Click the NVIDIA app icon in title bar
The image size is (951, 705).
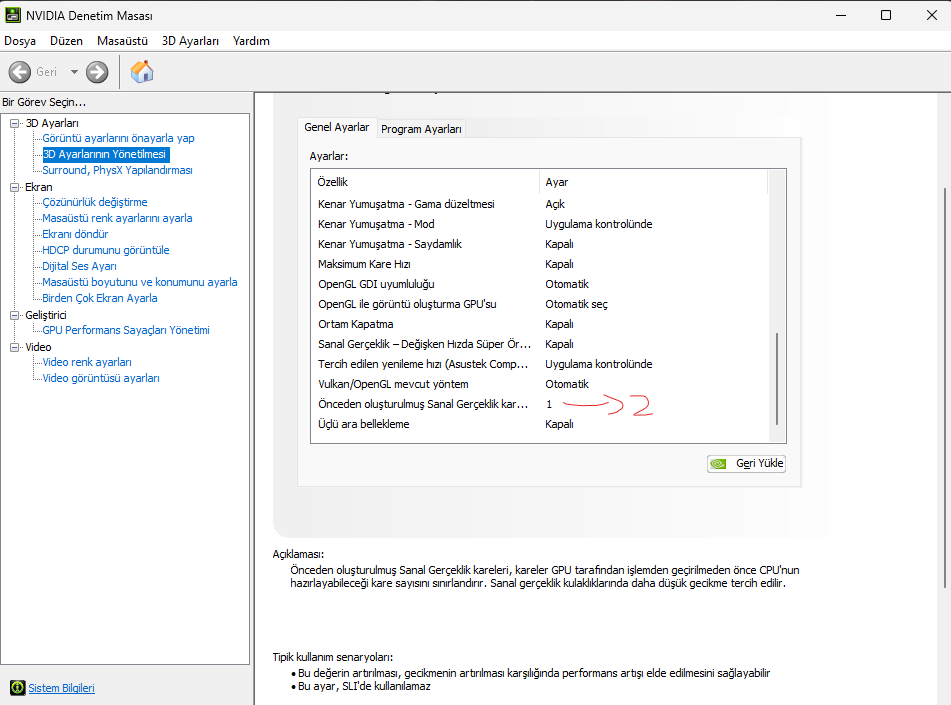[x=13, y=15]
